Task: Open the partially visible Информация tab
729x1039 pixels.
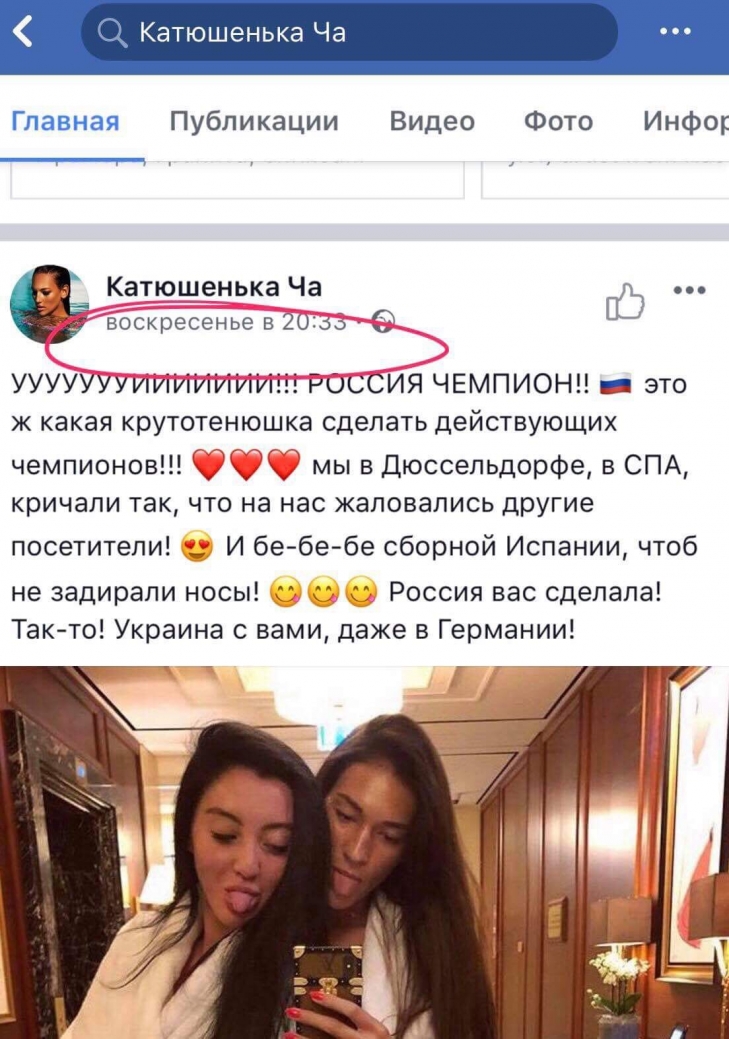Action: (685, 121)
